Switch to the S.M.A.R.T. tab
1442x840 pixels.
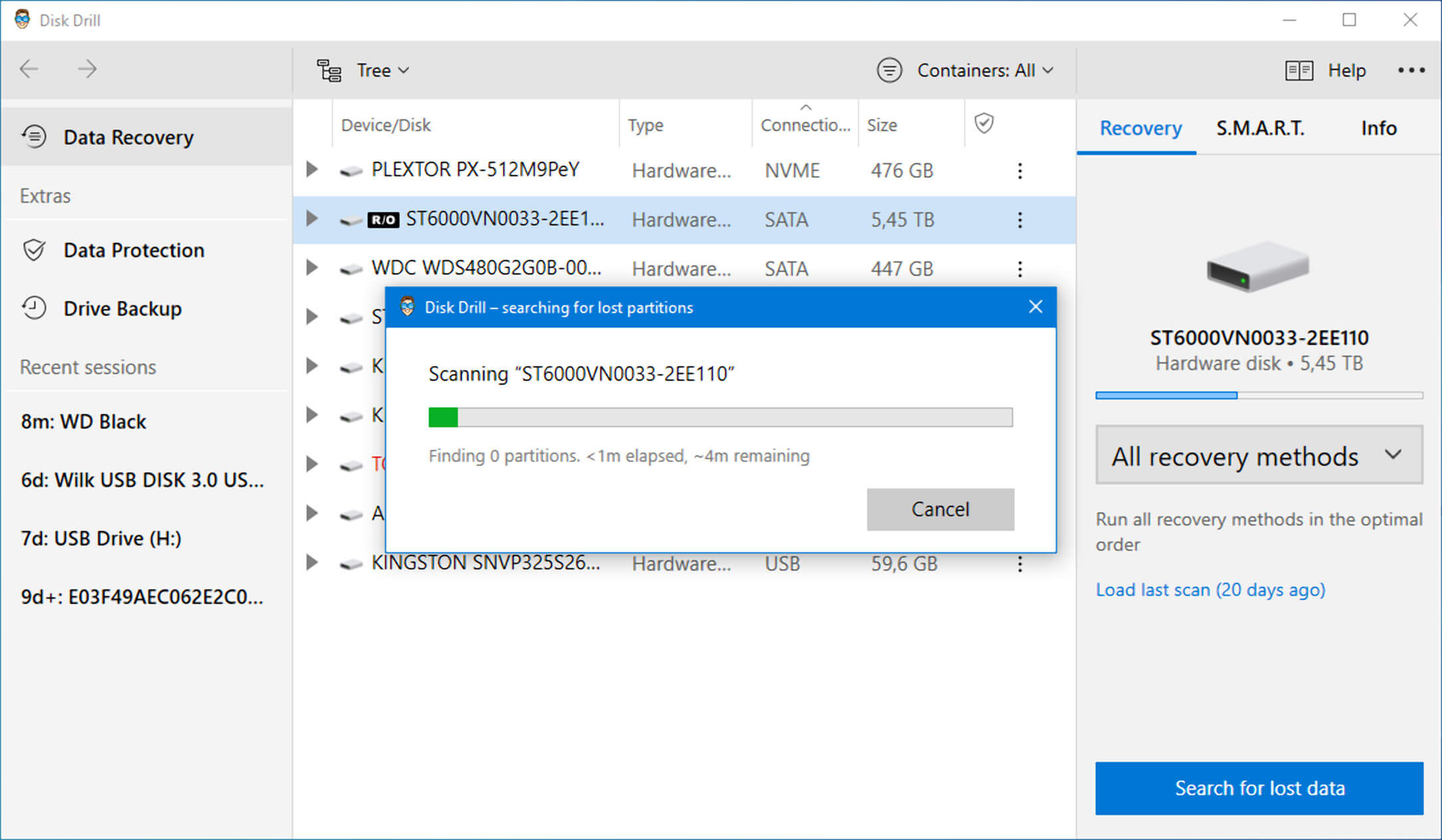[x=1260, y=127]
